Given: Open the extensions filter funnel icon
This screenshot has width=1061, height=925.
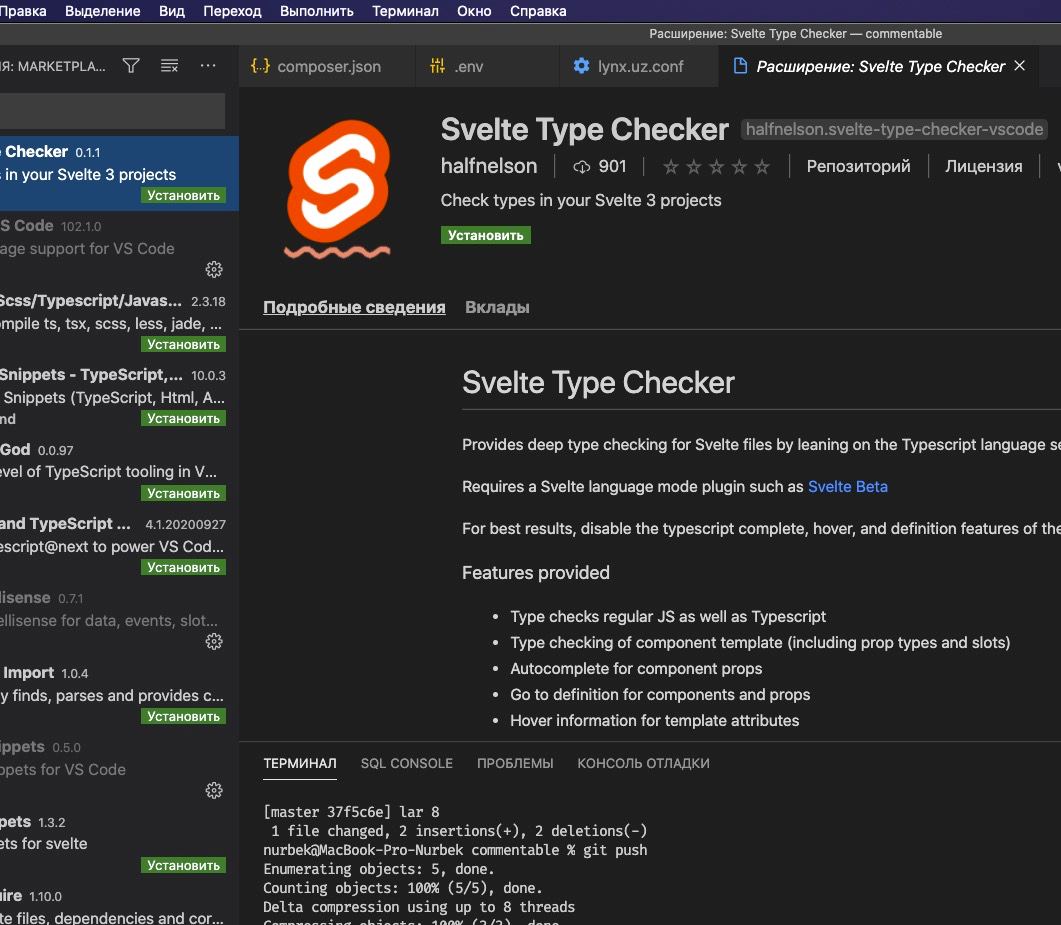Looking at the screenshot, I should (x=131, y=66).
